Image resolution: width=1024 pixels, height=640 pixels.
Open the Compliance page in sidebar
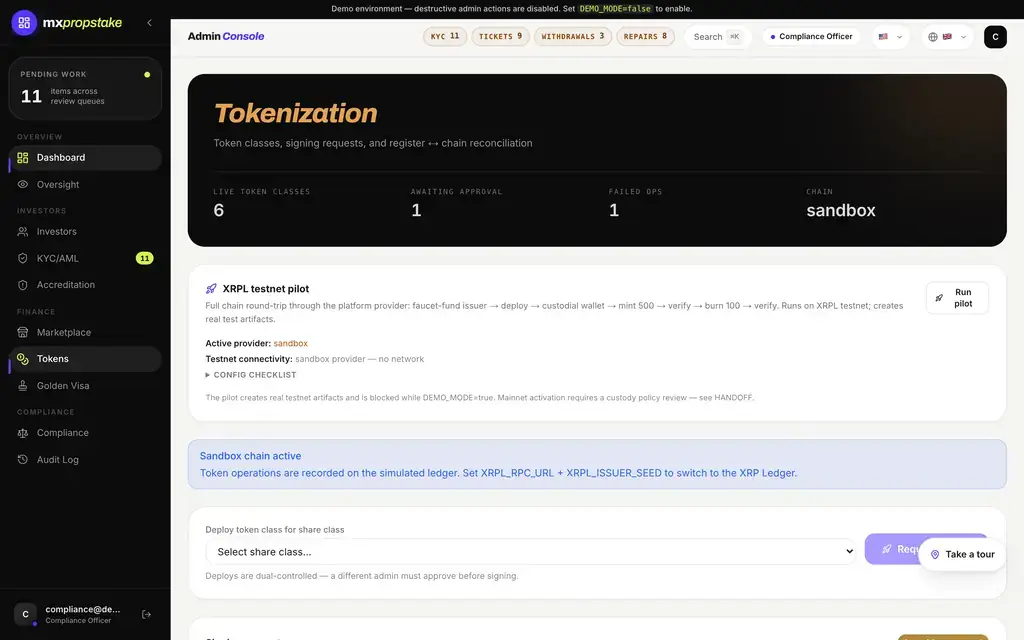tap(85, 433)
